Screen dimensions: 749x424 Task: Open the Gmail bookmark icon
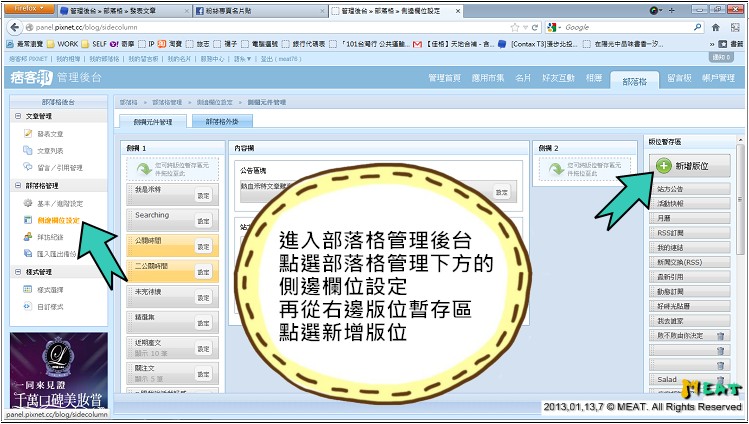pos(417,44)
